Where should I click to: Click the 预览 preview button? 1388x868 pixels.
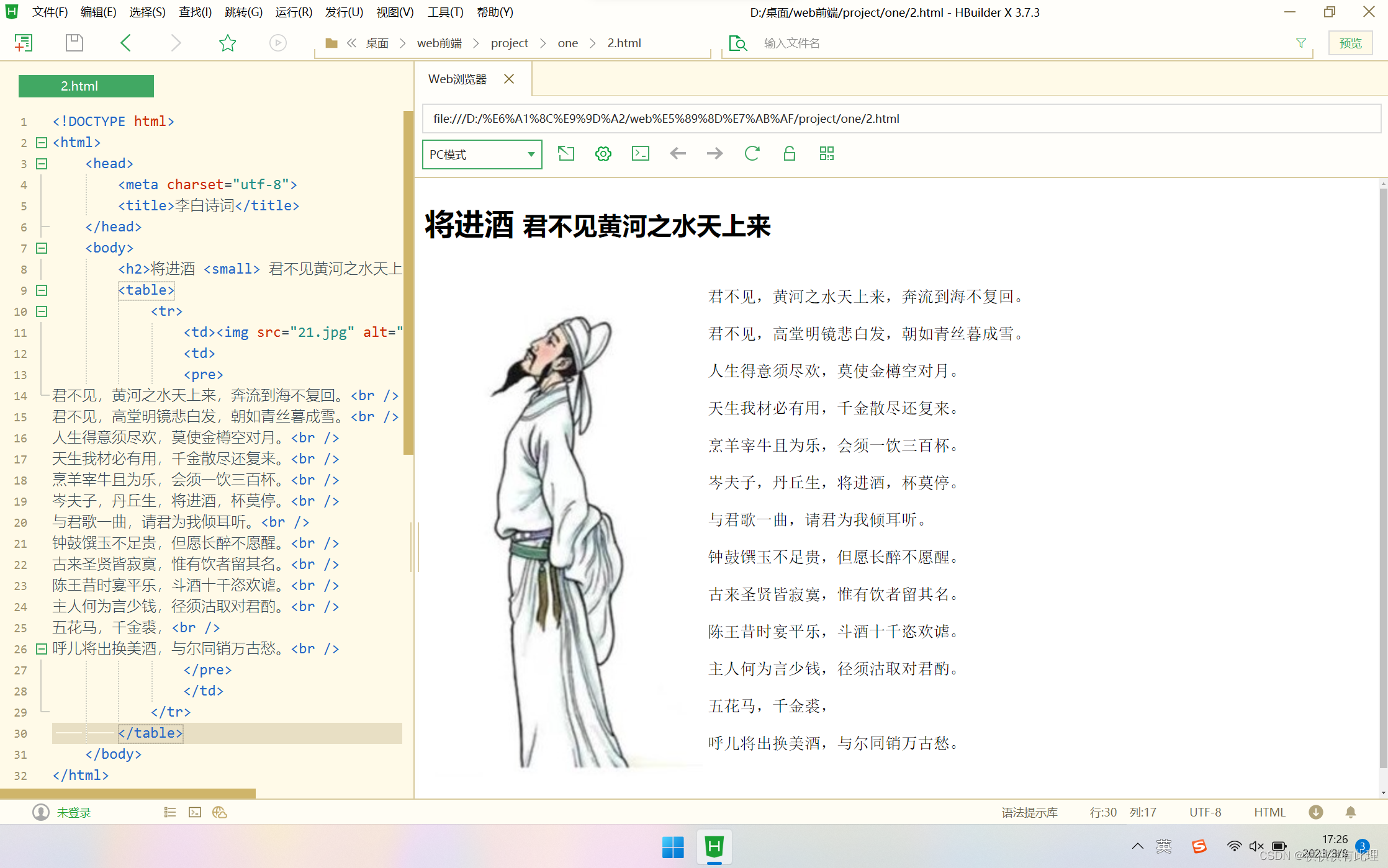point(1350,43)
